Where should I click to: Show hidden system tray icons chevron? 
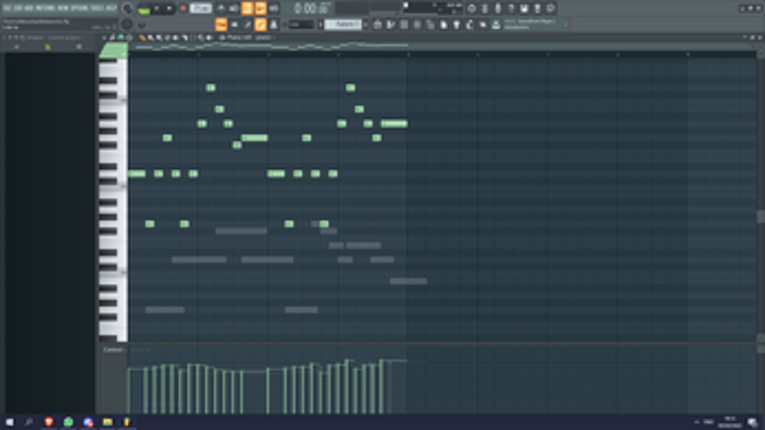[x=697, y=422]
